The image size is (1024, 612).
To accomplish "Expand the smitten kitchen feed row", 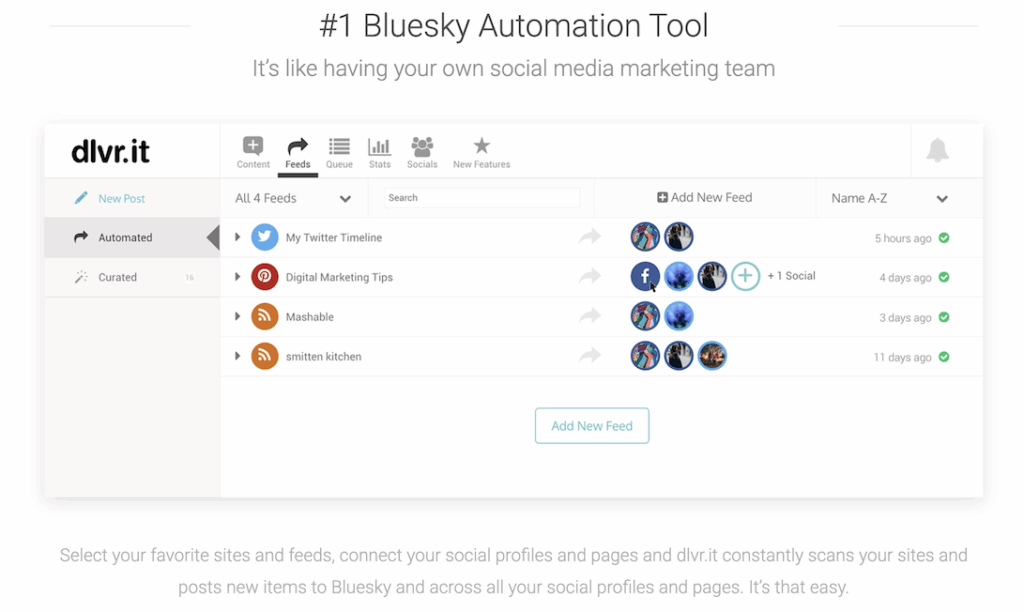I will [x=238, y=357].
